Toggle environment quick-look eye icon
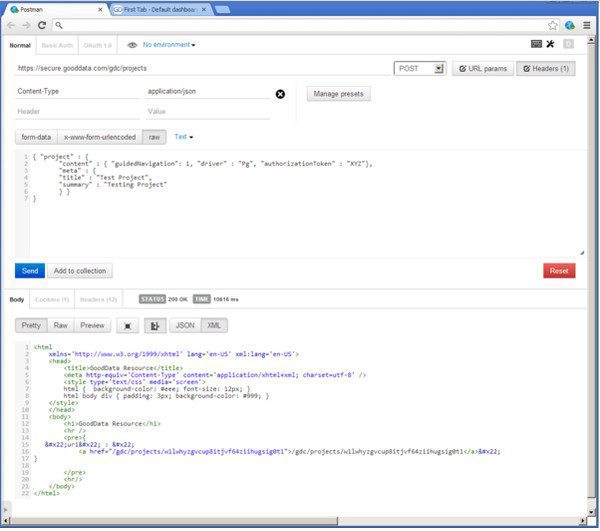 (132, 45)
